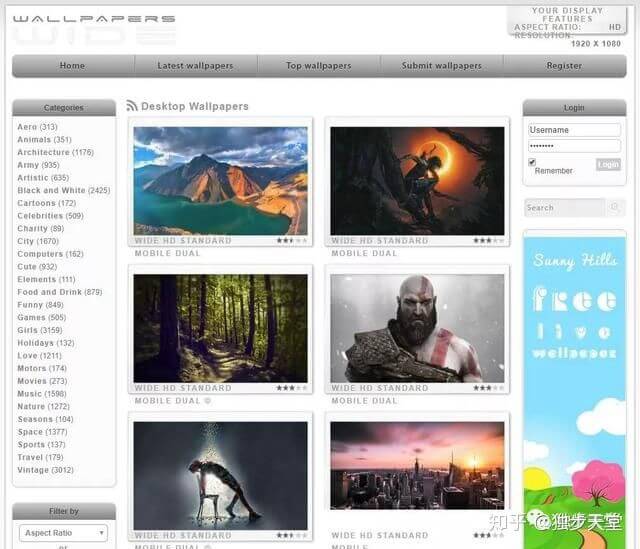The width and height of the screenshot is (640, 549).
Task: Click the search magnifier icon
Action: click(x=614, y=207)
